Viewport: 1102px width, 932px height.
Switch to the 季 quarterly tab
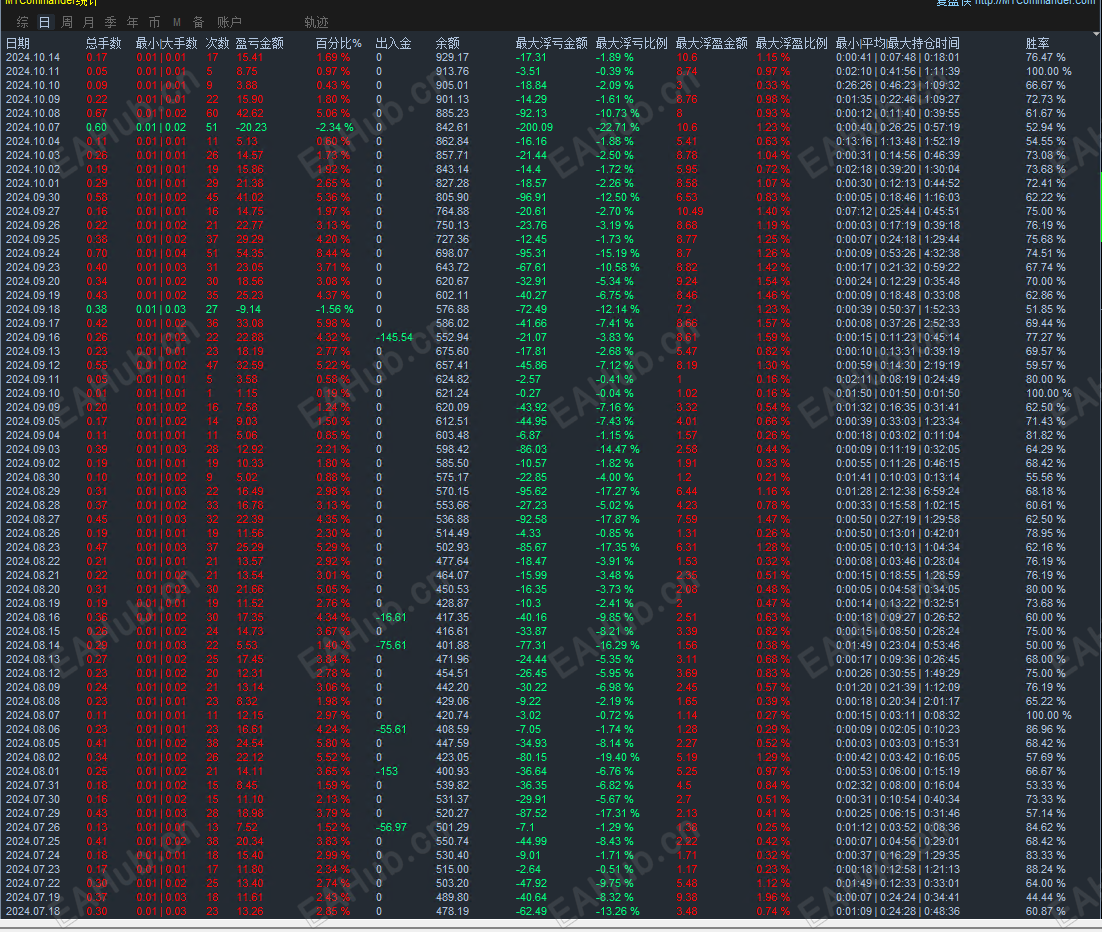coord(110,22)
